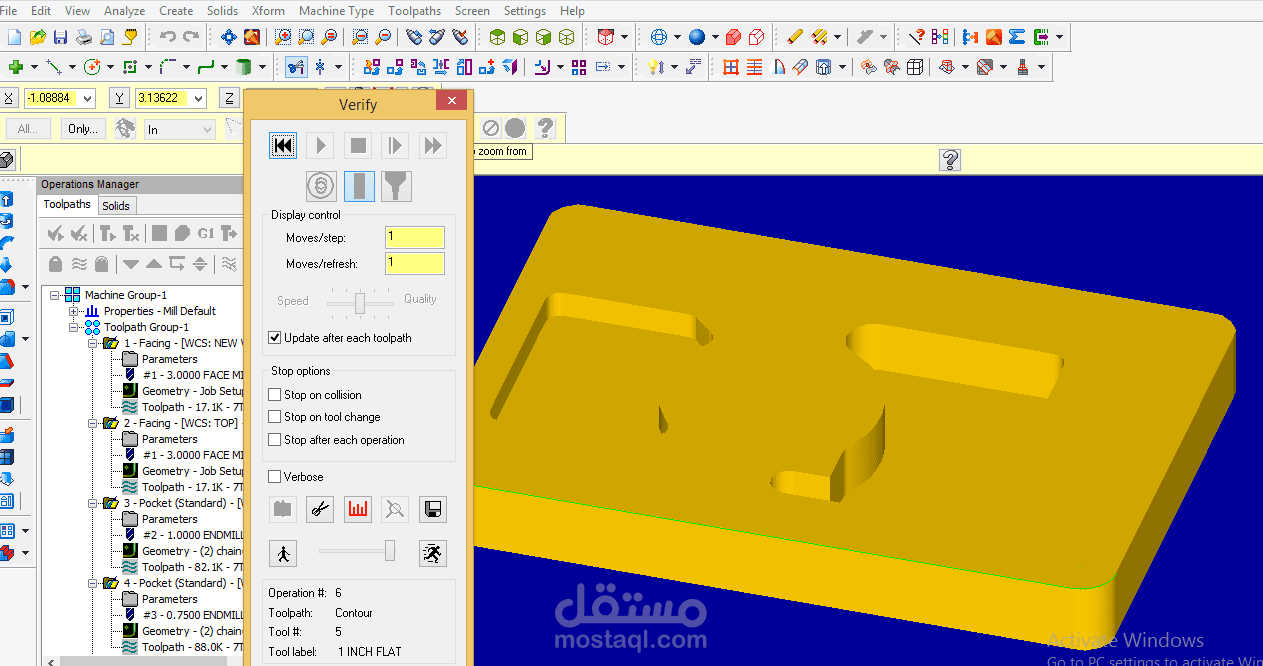
Task: Open the Solids menu in menu bar
Action: click(x=222, y=11)
